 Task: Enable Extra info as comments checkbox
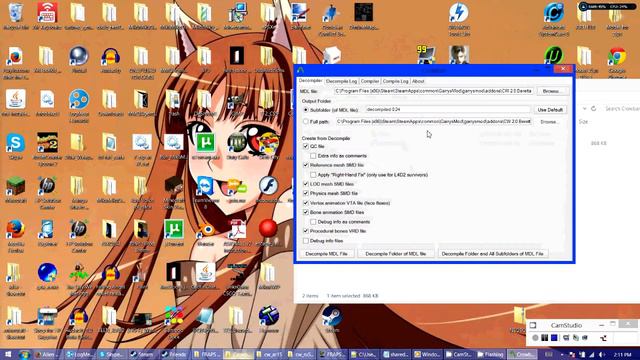pos(313,156)
